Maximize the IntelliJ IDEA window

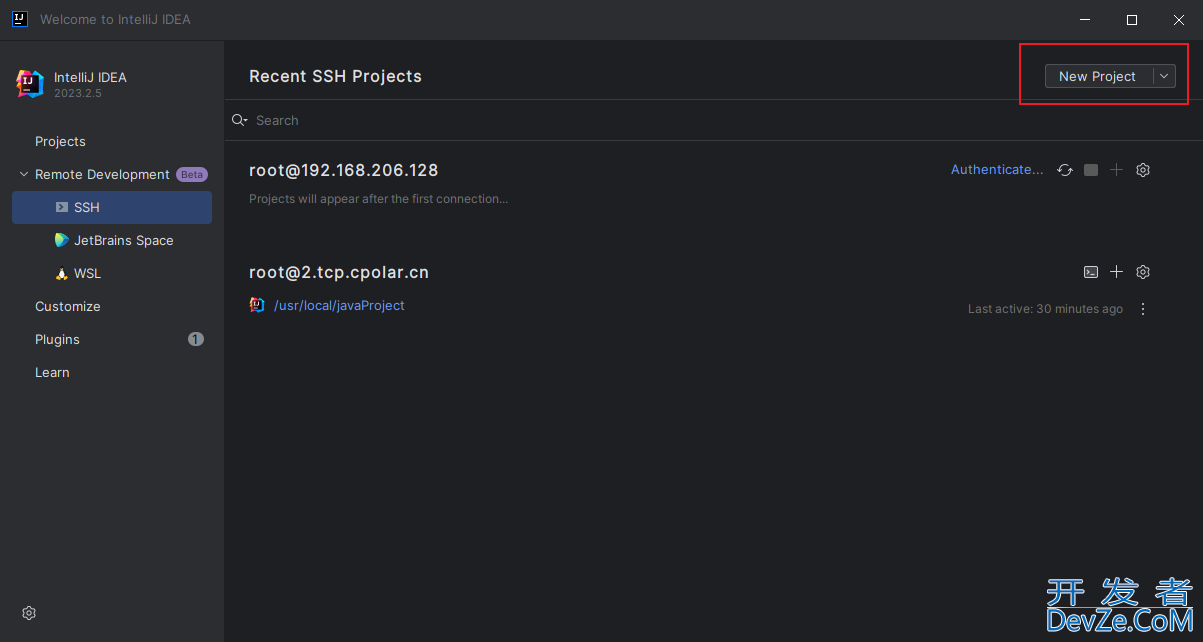click(x=1132, y=20)
